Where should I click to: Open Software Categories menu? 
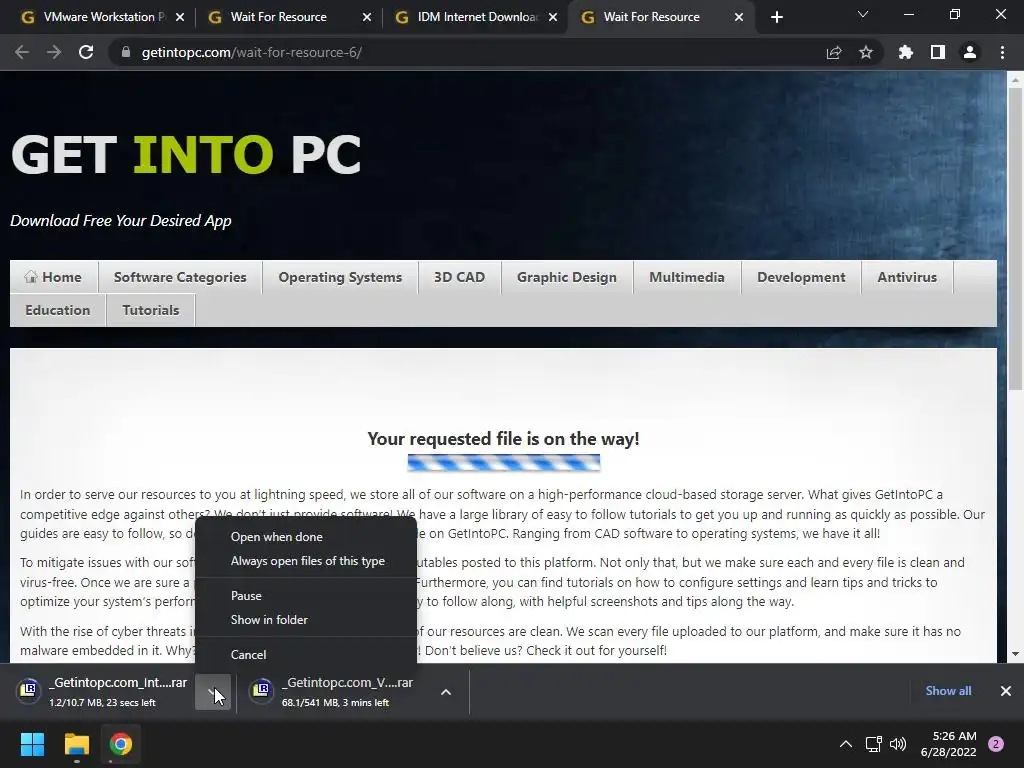click(x=180, y=277)
